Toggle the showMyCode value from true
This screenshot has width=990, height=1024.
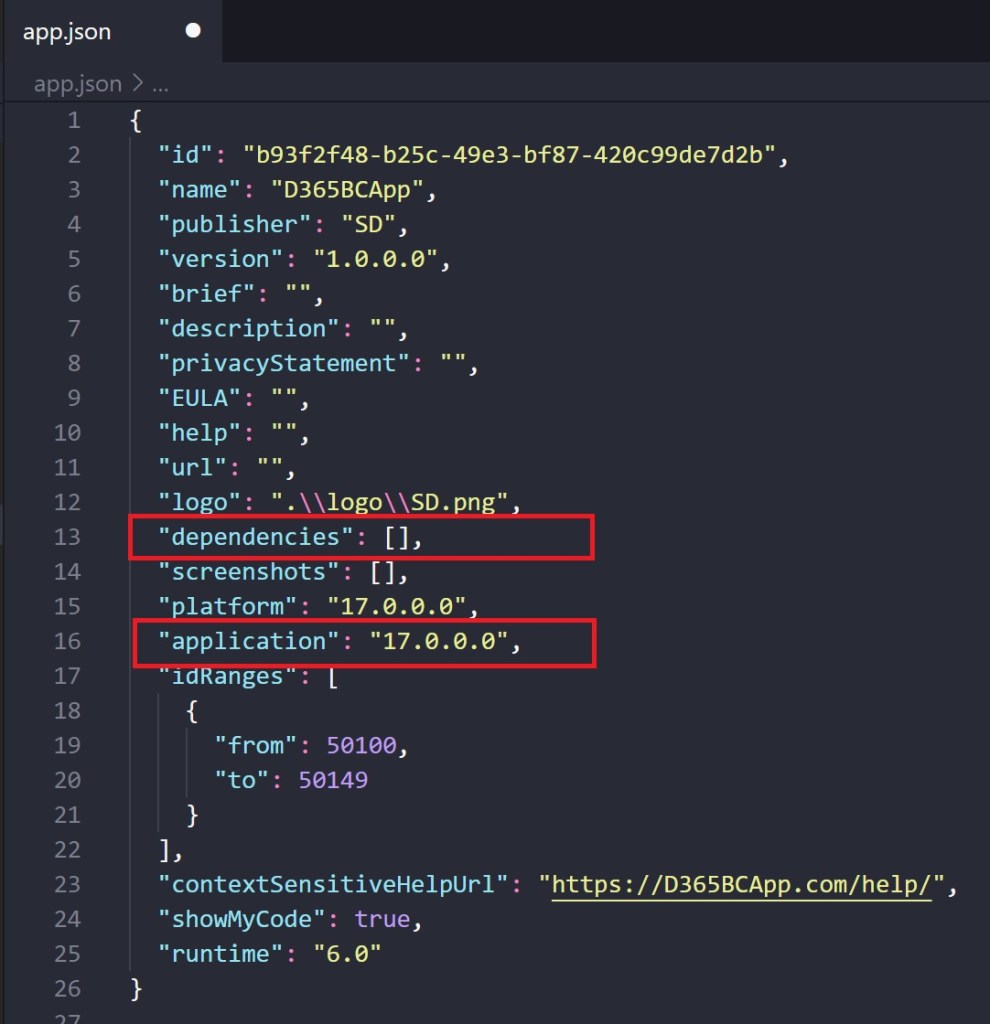click(x=383, y=918)
